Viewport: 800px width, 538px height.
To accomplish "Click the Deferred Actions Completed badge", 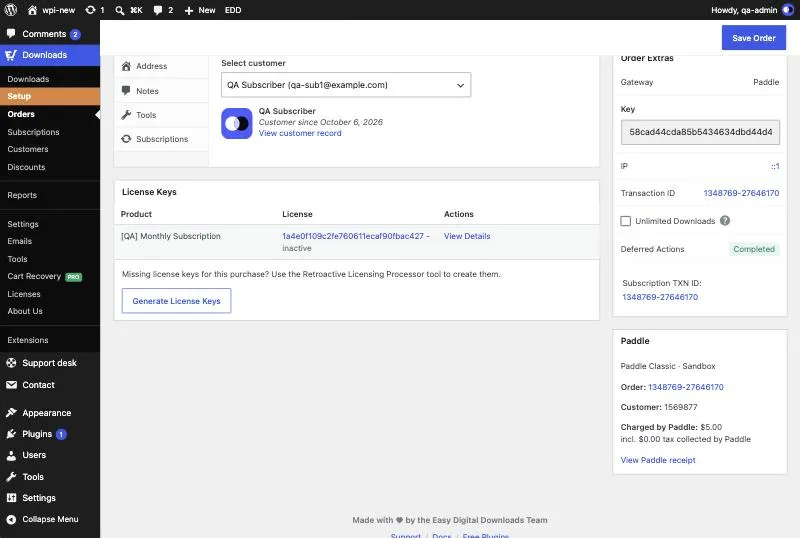I will point(754,249).
